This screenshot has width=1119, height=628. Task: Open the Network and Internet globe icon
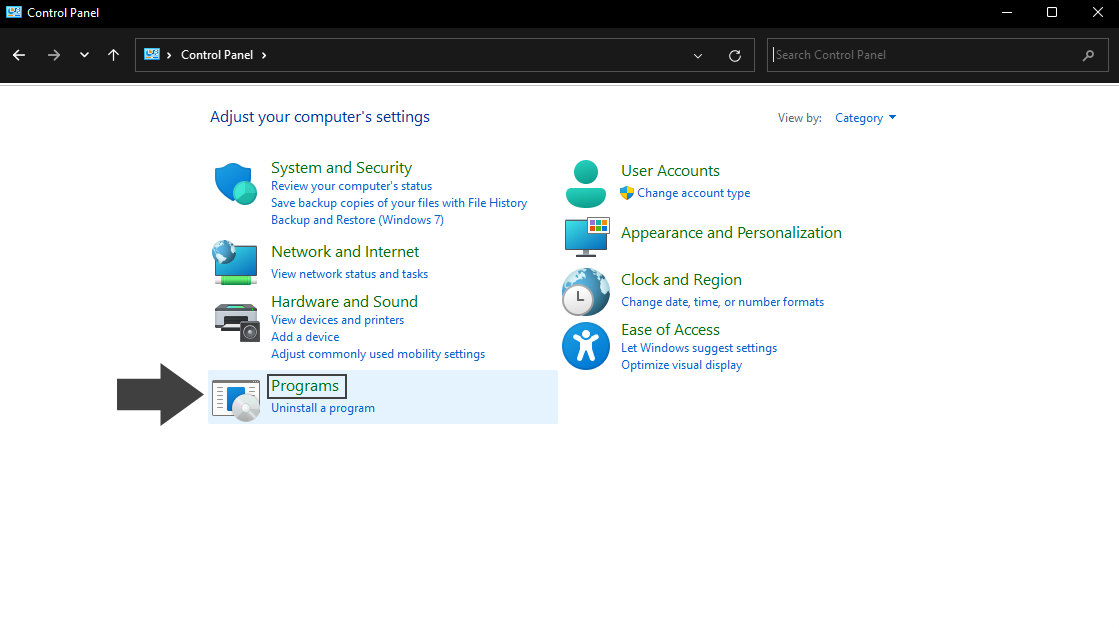[235, 263]
